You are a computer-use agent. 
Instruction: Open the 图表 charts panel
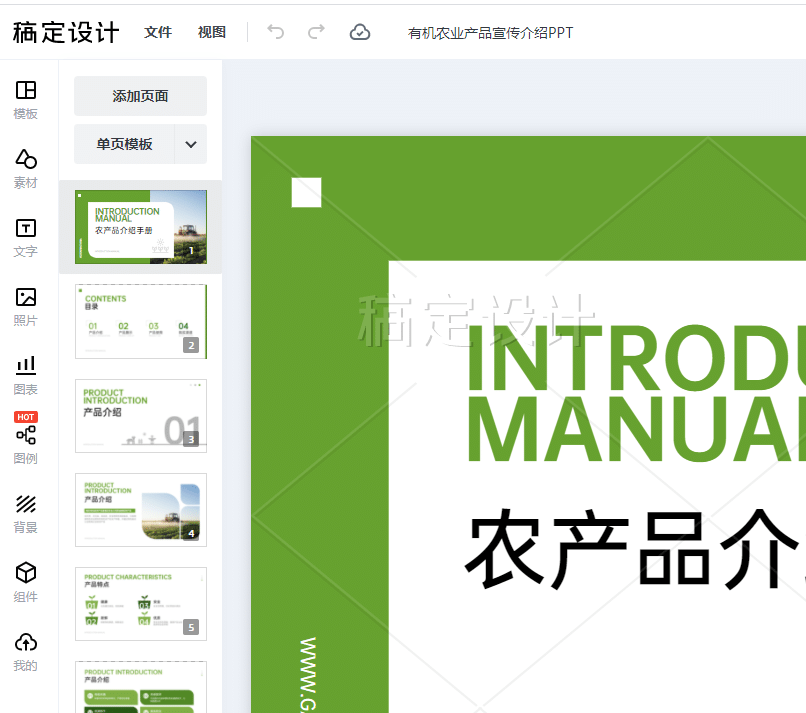click(x=25, y=375)
